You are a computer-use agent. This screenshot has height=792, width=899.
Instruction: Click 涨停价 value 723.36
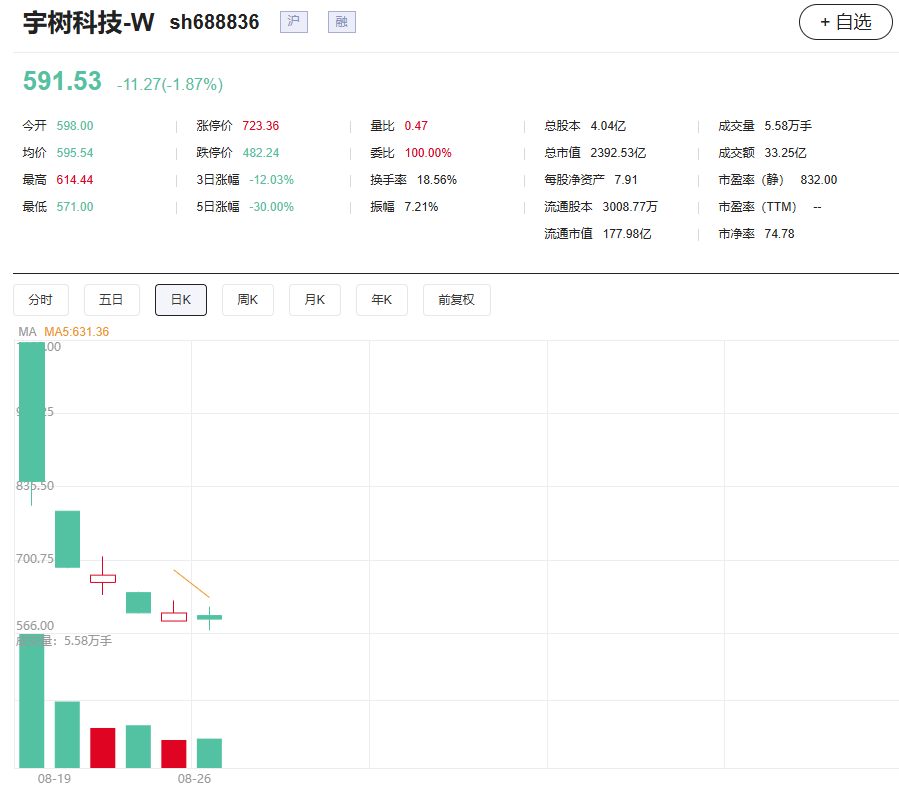pos(260,126)
